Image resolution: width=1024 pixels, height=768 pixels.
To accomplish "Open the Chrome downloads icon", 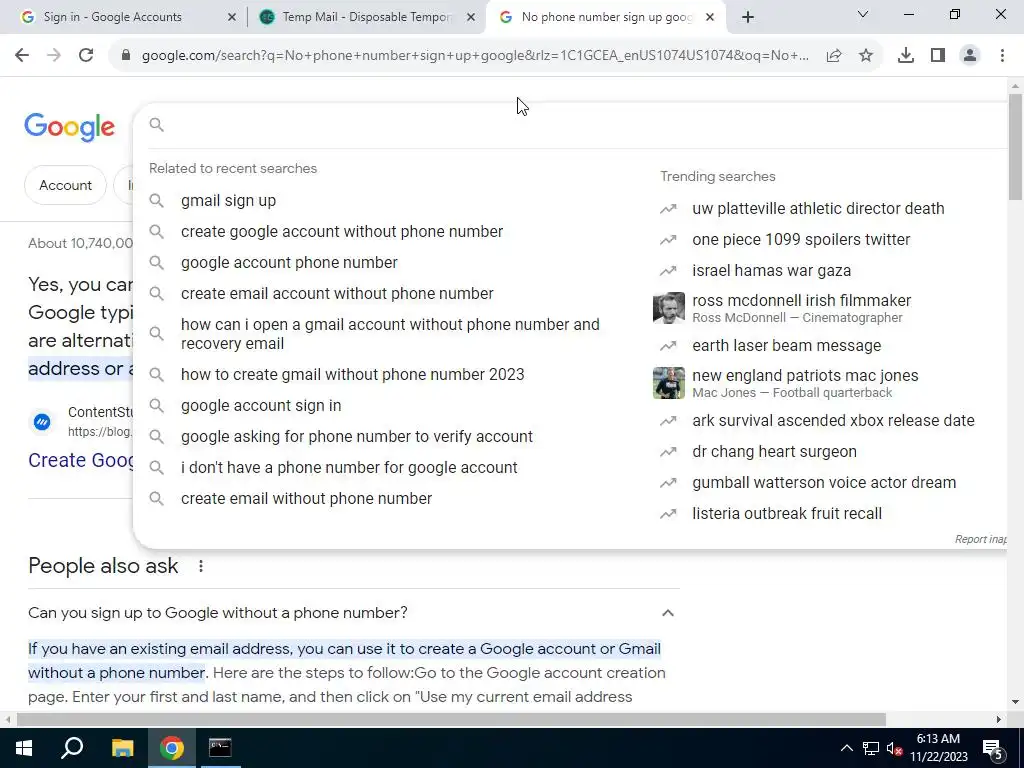I will (x=906, y=56).
